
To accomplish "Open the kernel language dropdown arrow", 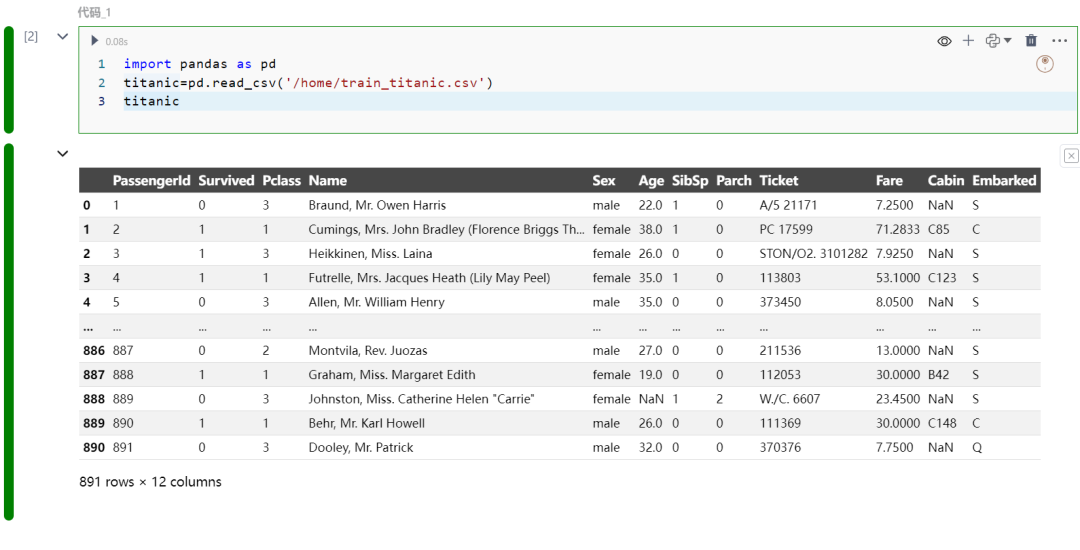I will (1007, 41).
